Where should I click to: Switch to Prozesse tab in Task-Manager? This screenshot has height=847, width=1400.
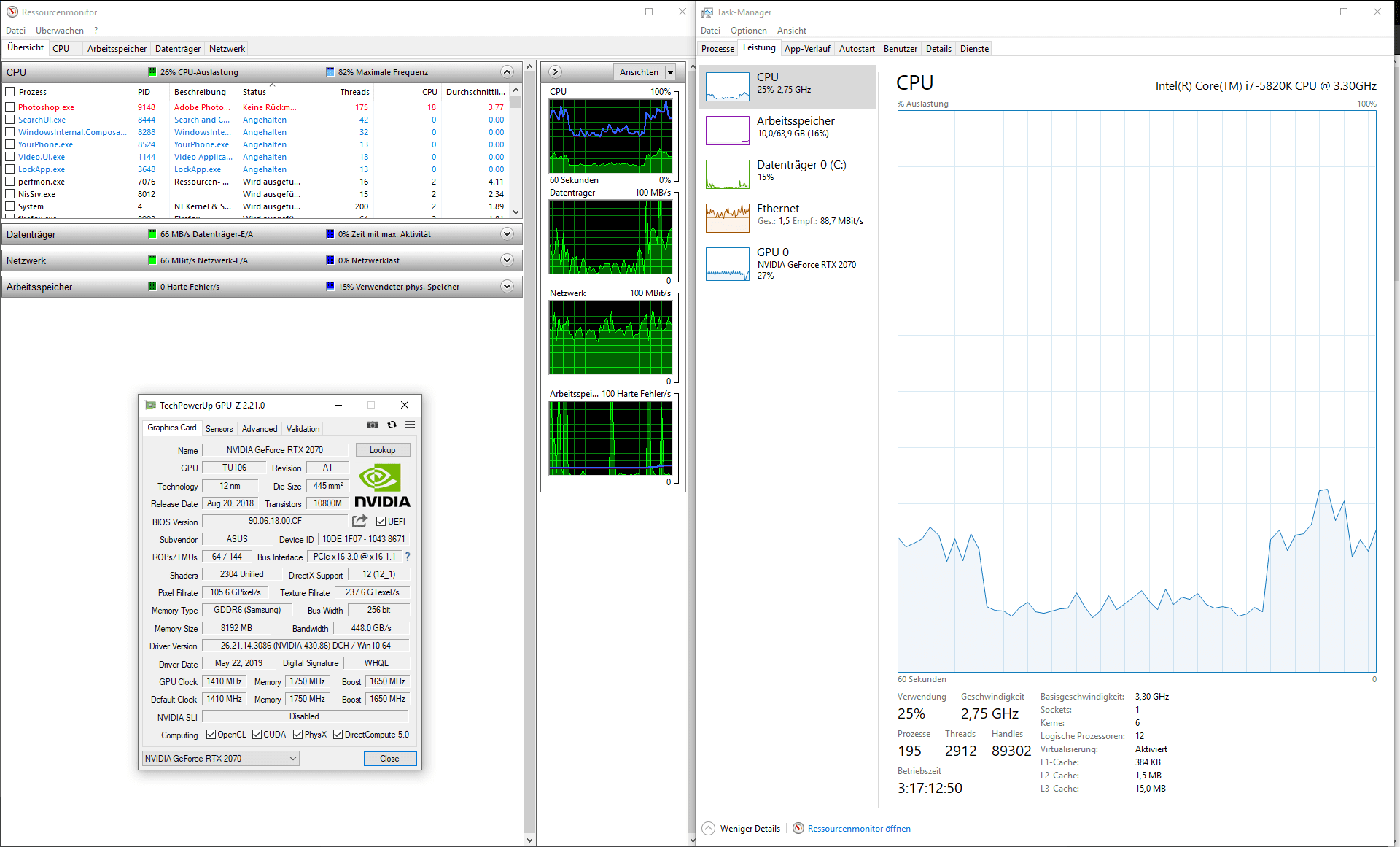[x=717, y=49]
